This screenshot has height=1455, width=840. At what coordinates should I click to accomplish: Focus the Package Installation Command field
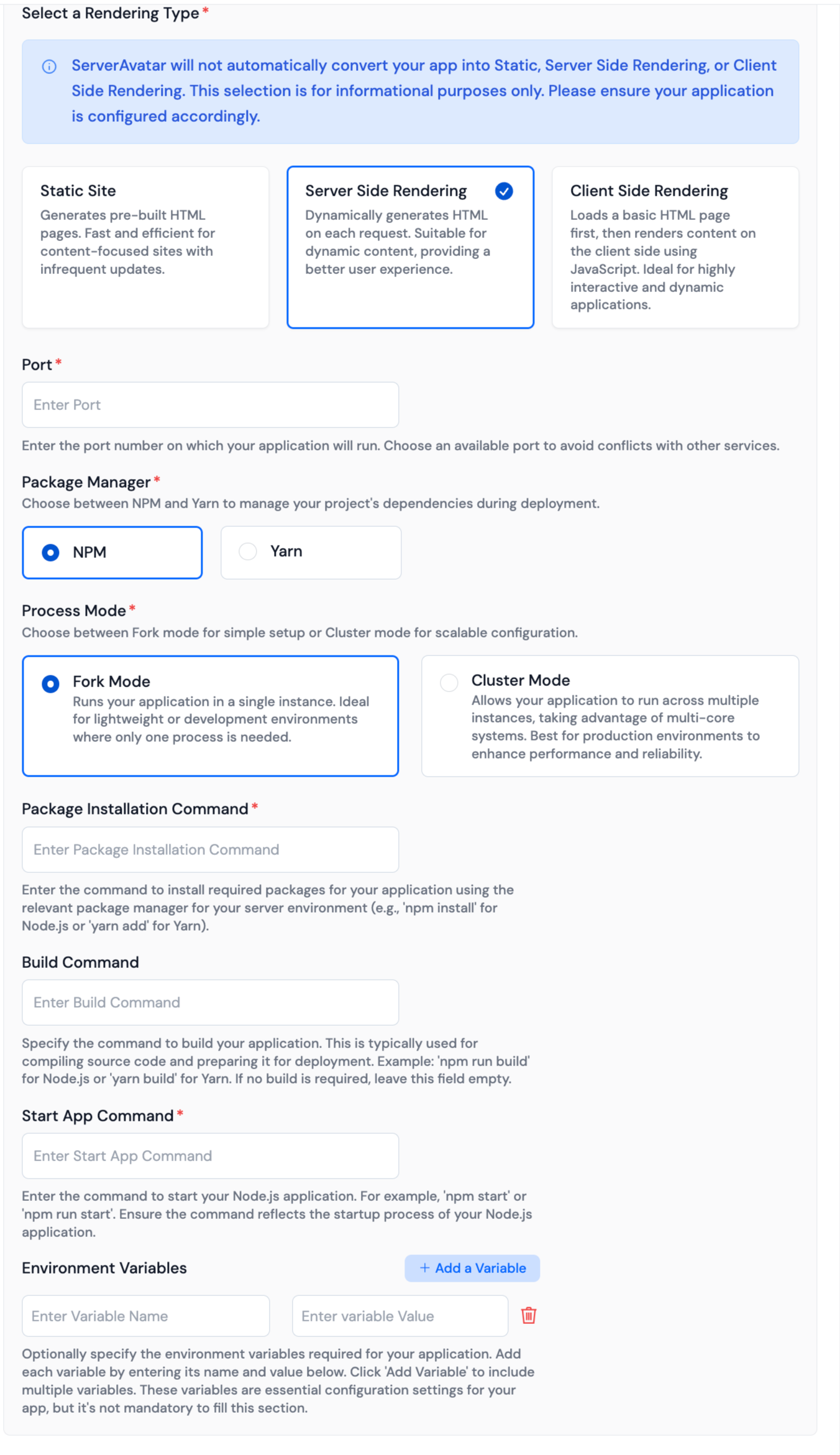tap(210, 849)
